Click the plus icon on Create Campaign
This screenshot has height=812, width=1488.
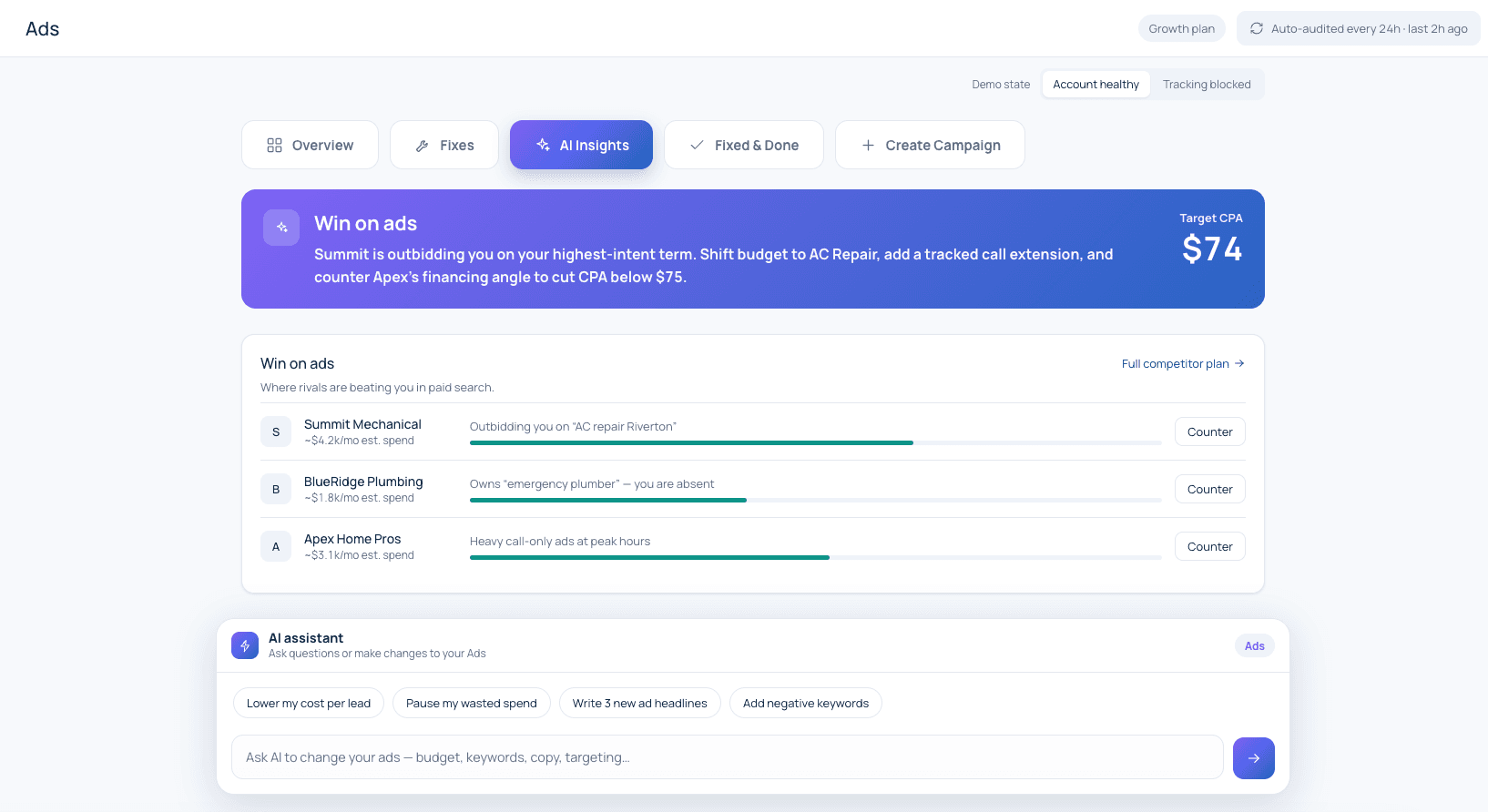coord(868,146)
